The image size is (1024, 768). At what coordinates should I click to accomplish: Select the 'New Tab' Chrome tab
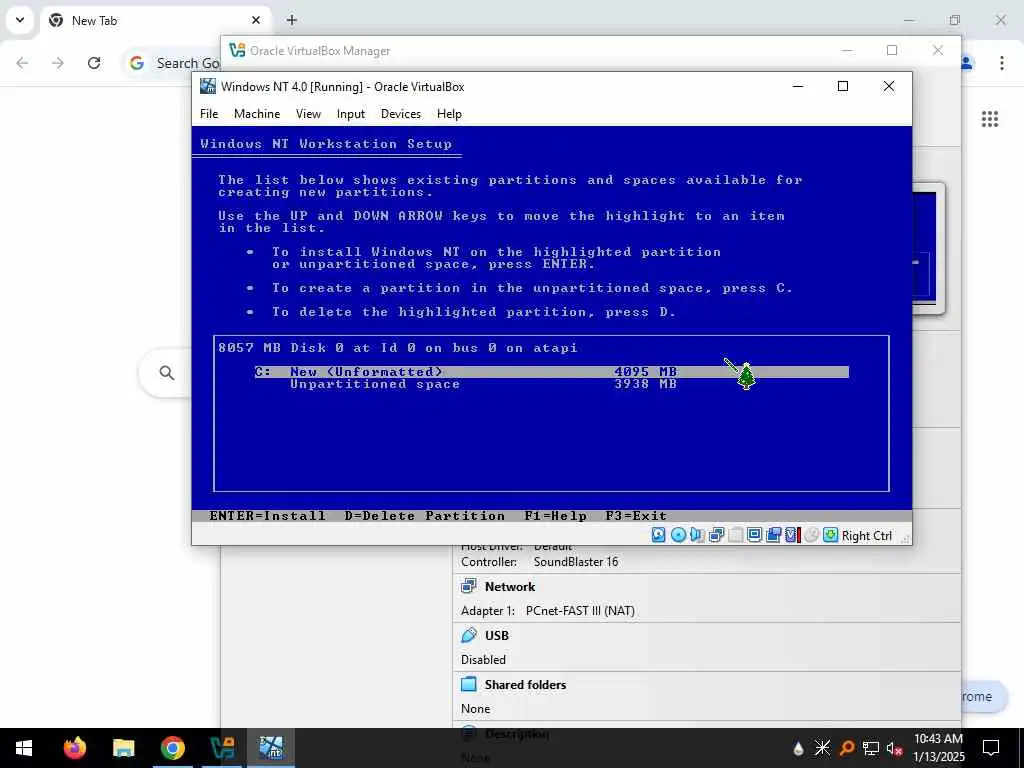coord(155,21)
